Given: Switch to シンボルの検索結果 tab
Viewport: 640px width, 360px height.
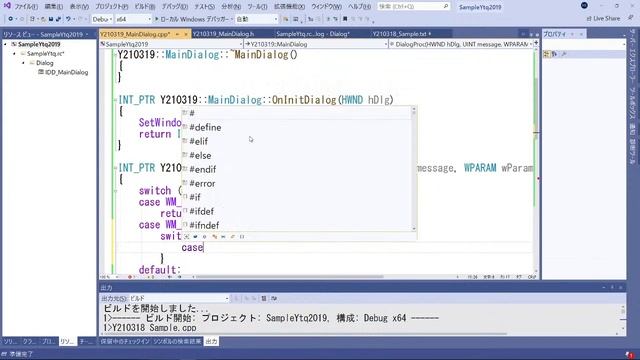Looking at the screenshot, I should coord(177,341).
